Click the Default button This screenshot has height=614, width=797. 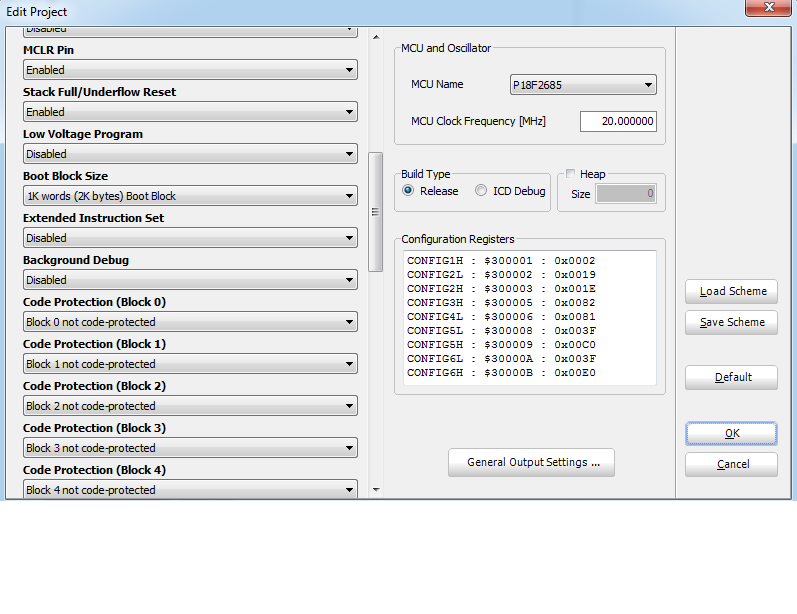(x=731, y=377)
